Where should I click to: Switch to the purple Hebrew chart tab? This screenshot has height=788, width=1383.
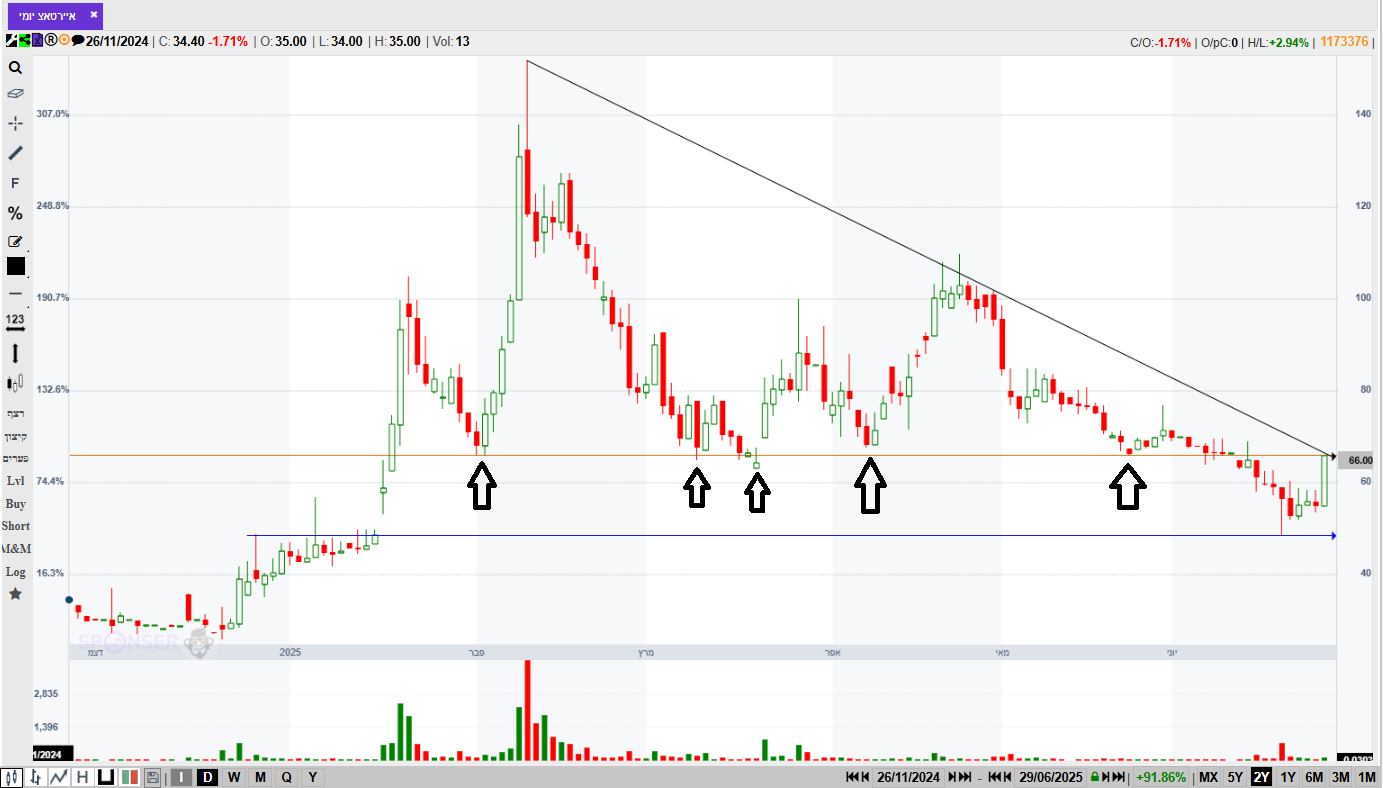click(55, 15)
